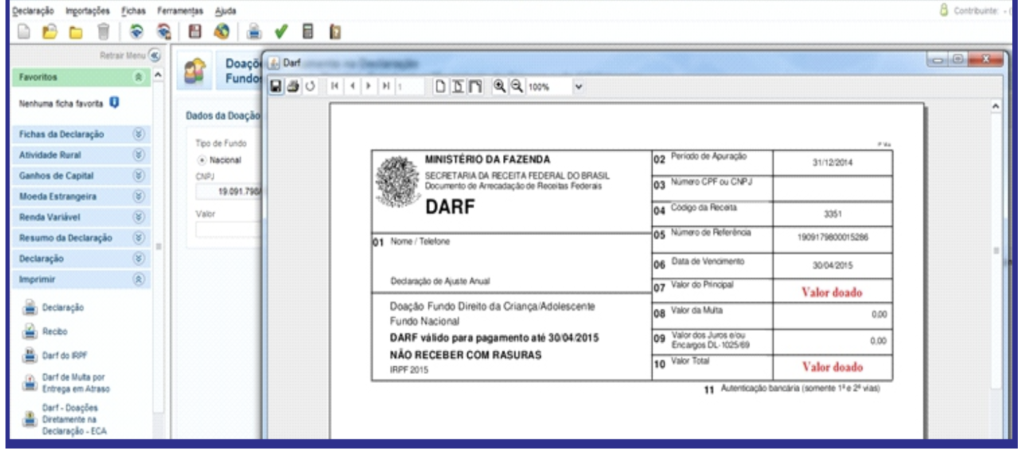The height and width of the screenshot is (454, 1024).
Task: Click the blue info icon beside Nenhuma ficha favorita
Action: pos(114,103)
